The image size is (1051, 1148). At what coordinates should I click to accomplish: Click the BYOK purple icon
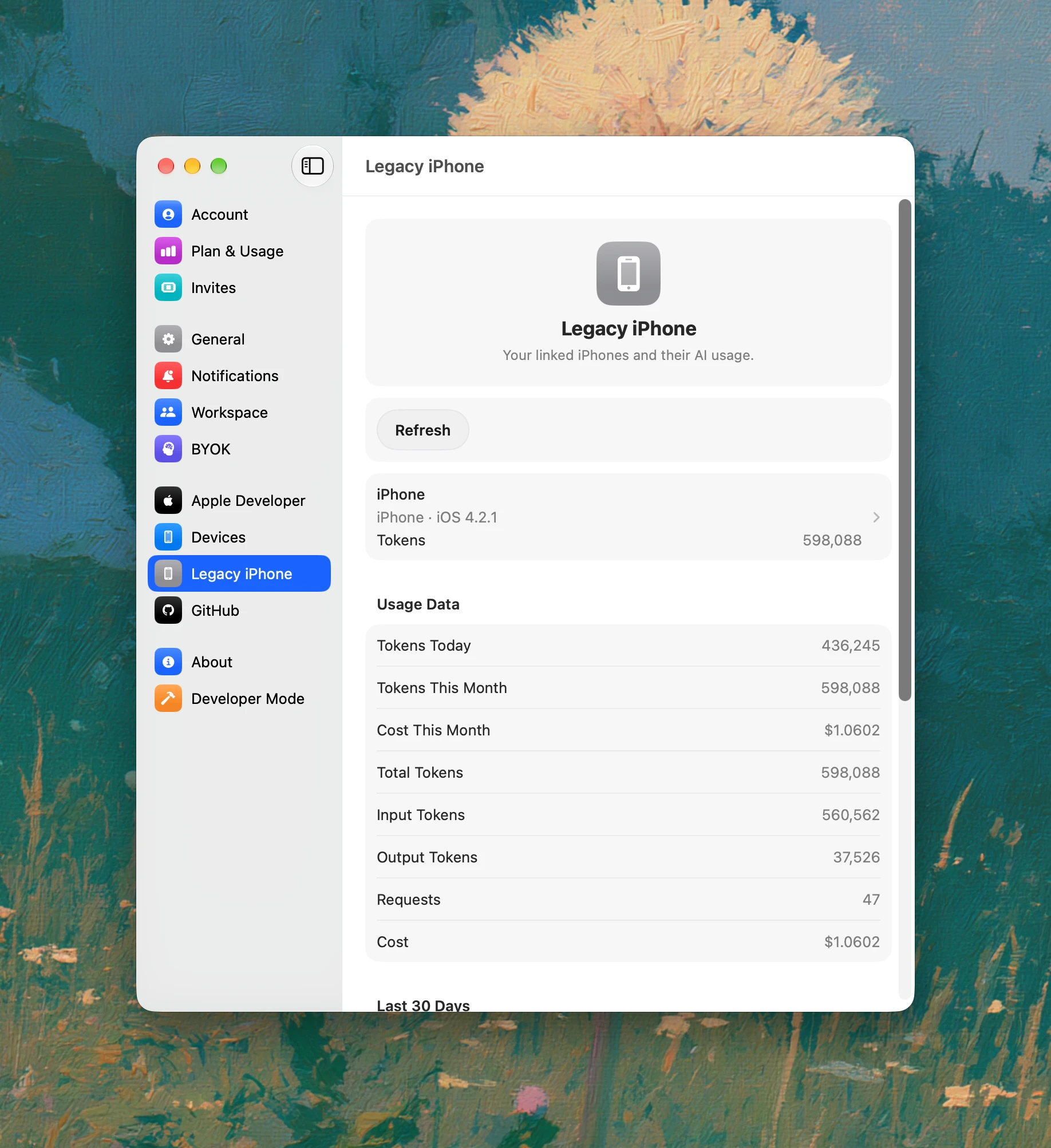[168, 449]
